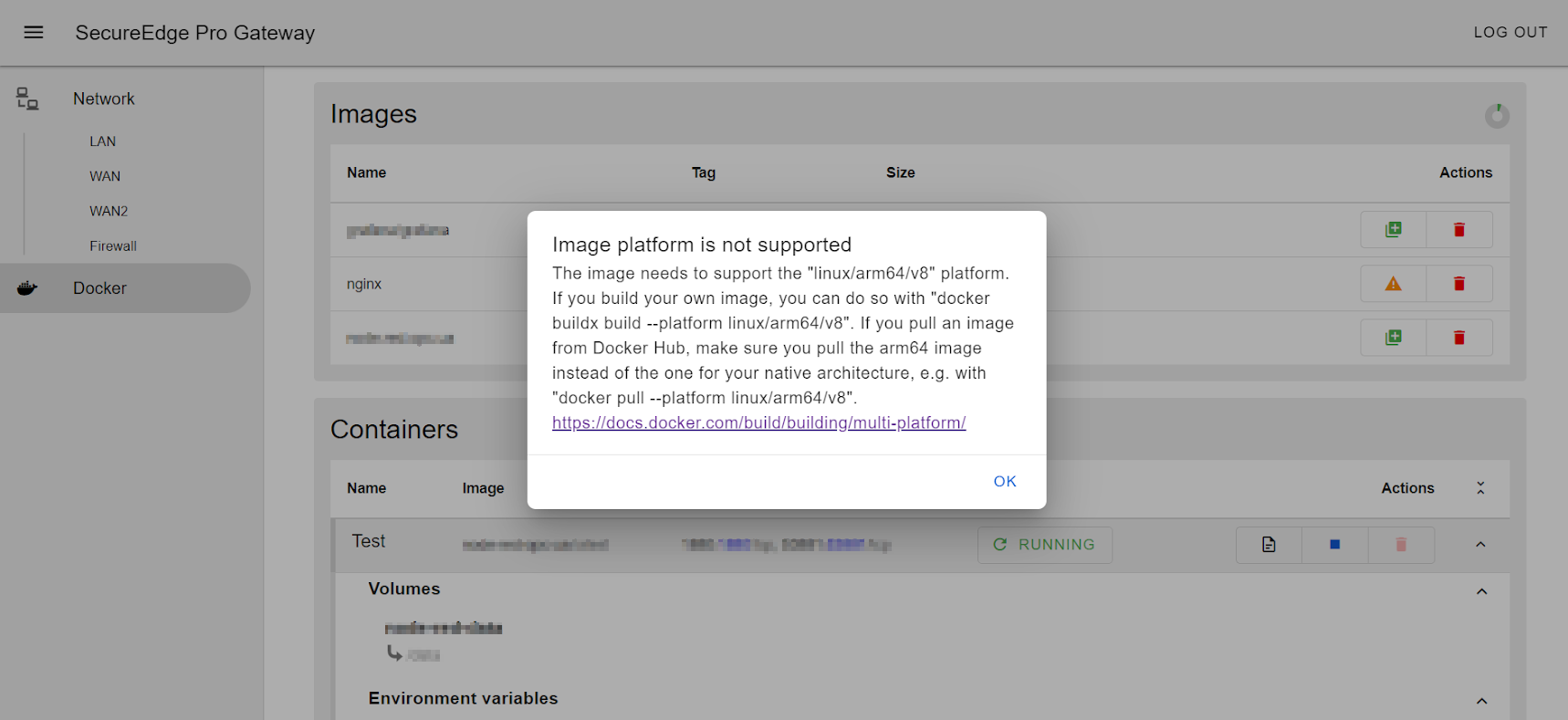Select the Network sidebar label
Viewport: 1568px width, 720px height.
click(104, 99)
